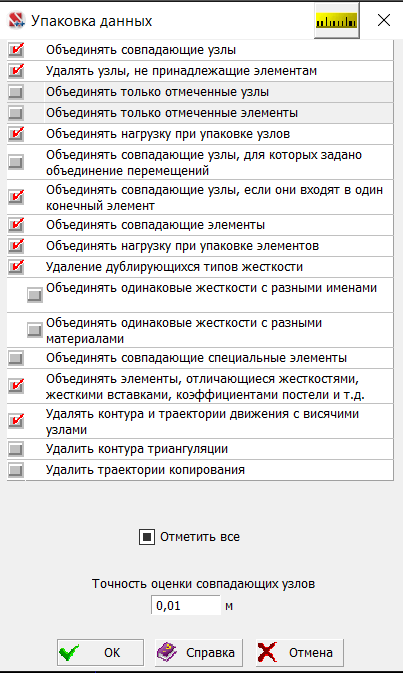Check Удалить траектории копирования option
The height and width of the screenshot is (673, 403).
pos(16,470)
